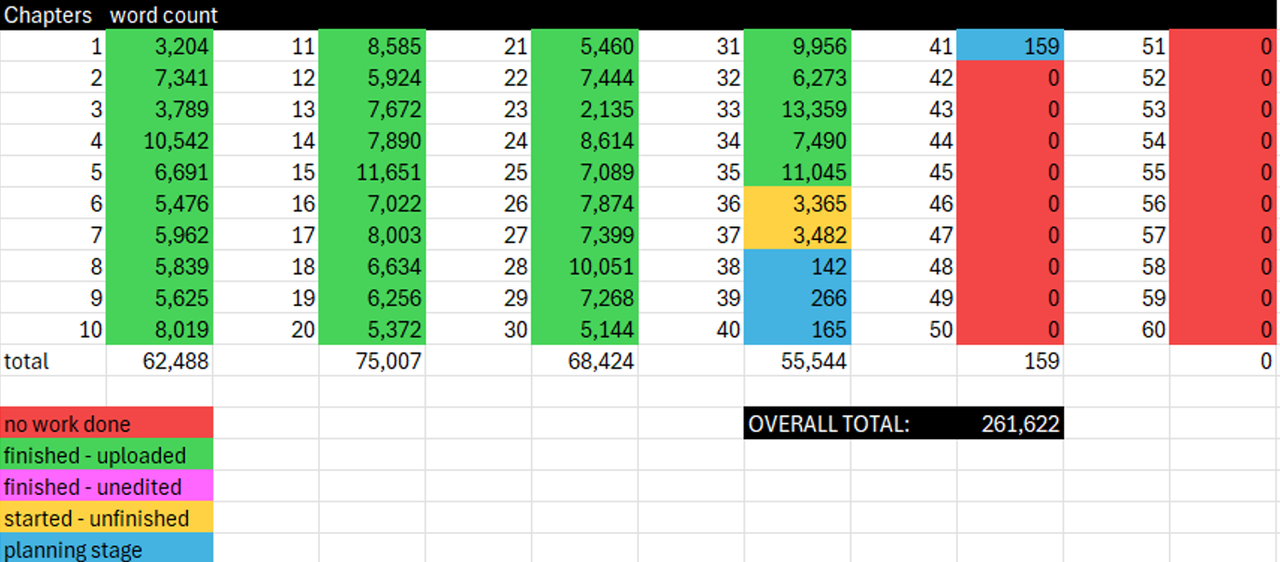Click the cell with word count 3,204
Image resolution: width=1280 pixels, height=562 pixels.
(x=160, y=46)
